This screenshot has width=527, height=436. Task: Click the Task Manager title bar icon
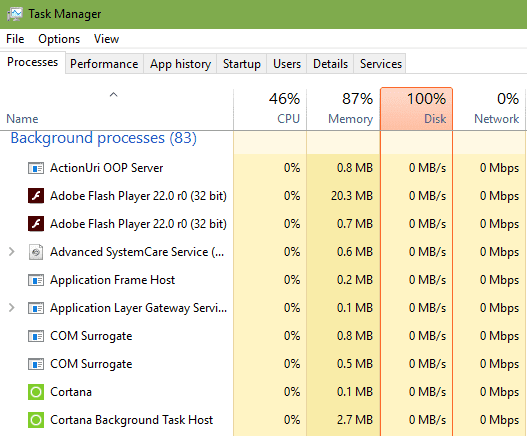pyautogui.click(x=15, y=14)
